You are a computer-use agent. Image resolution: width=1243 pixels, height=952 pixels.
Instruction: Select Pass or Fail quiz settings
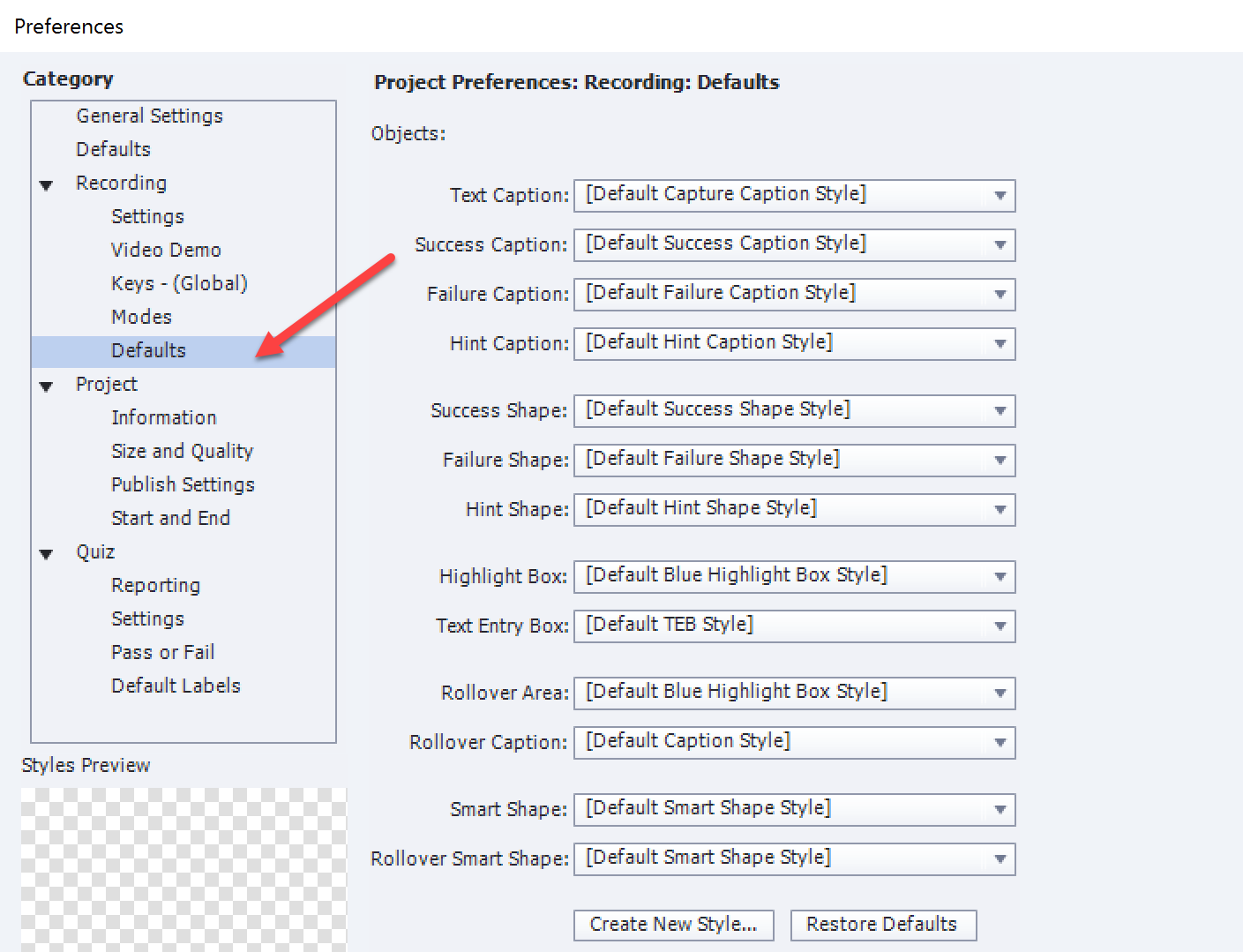tap(163, 652)
